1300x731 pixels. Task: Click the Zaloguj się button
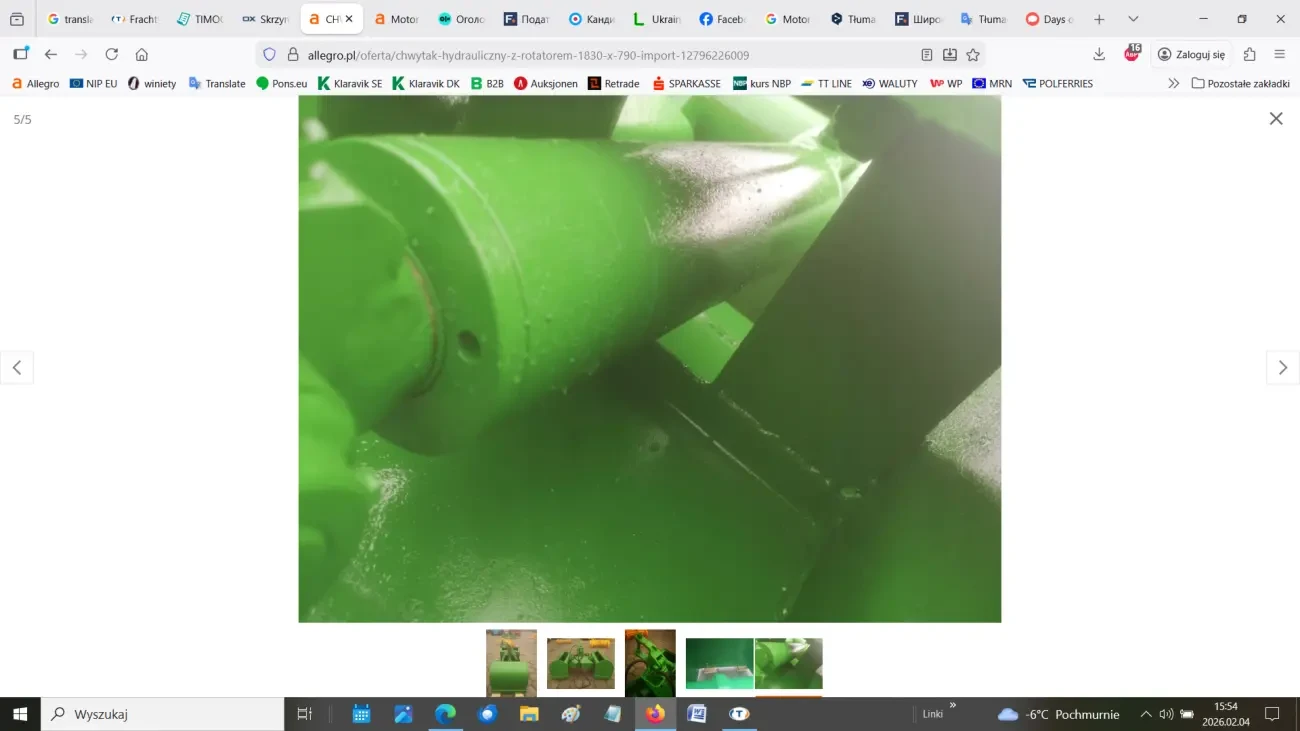[1191, 55]
